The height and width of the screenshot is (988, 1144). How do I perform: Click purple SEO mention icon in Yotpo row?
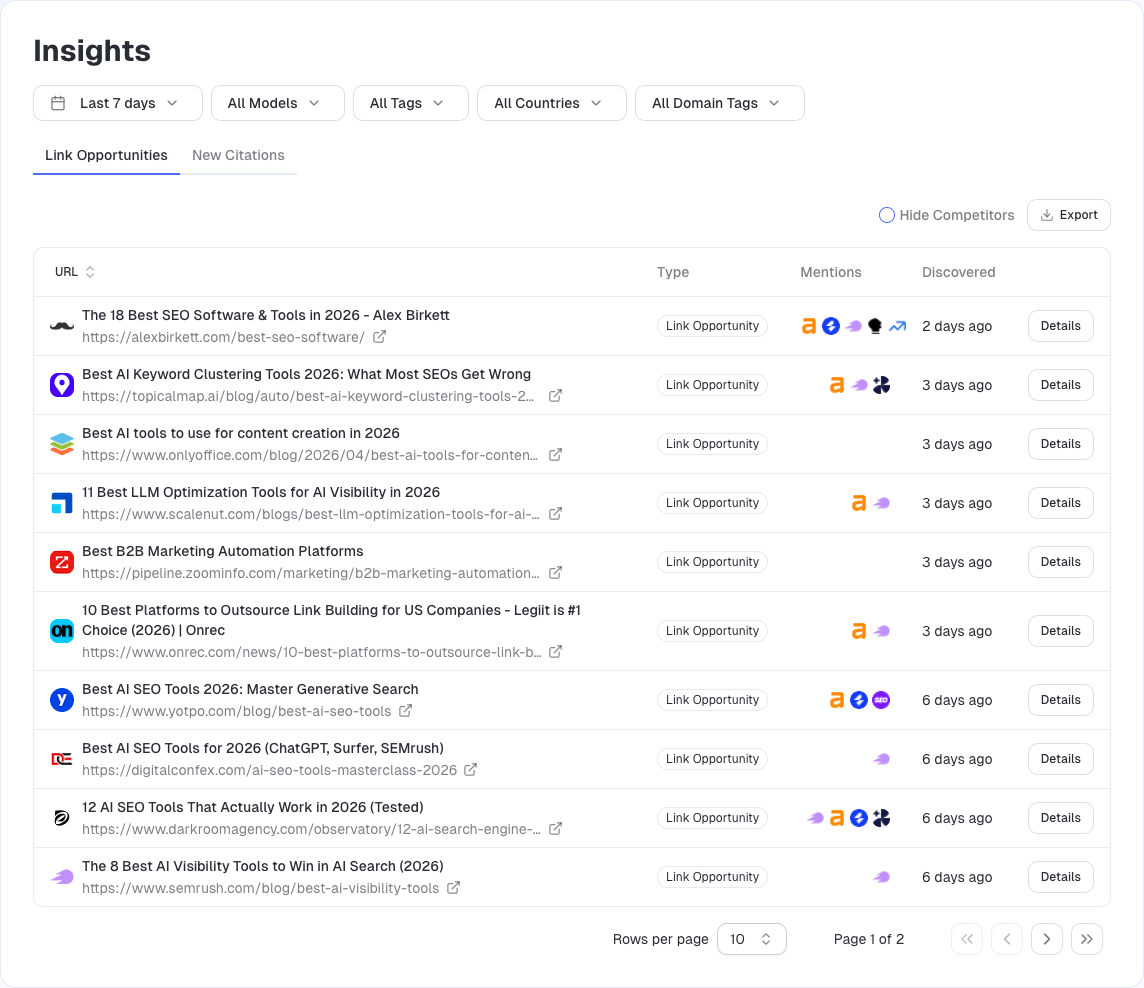881,700
